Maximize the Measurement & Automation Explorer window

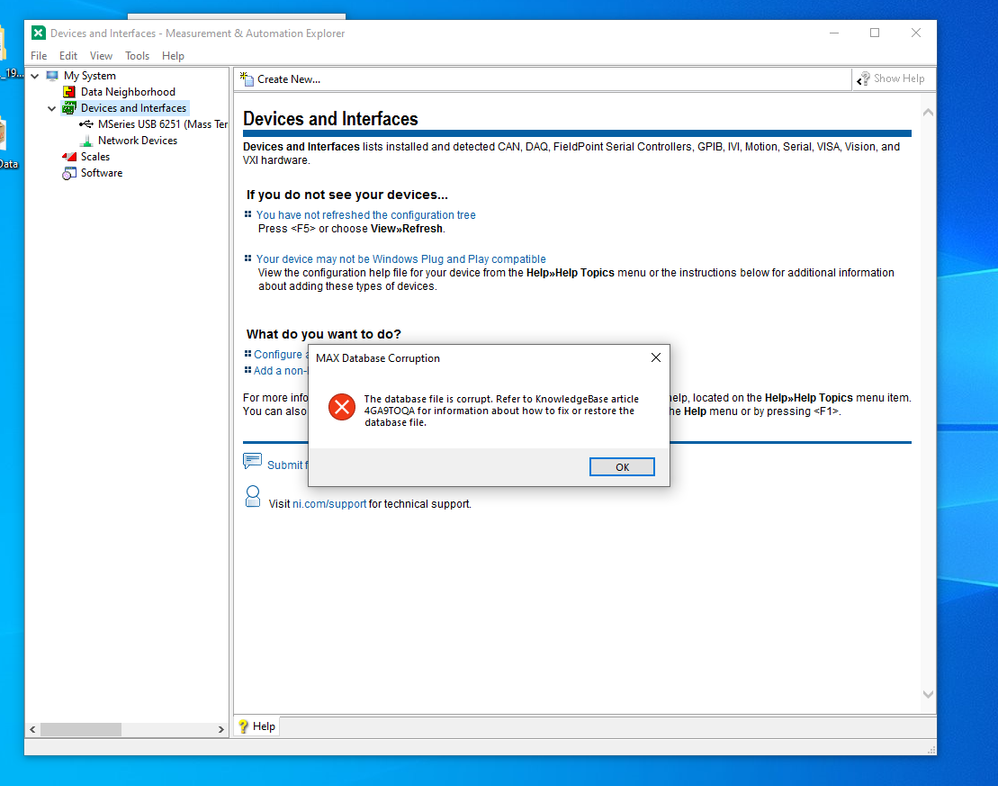pos(875,33)
